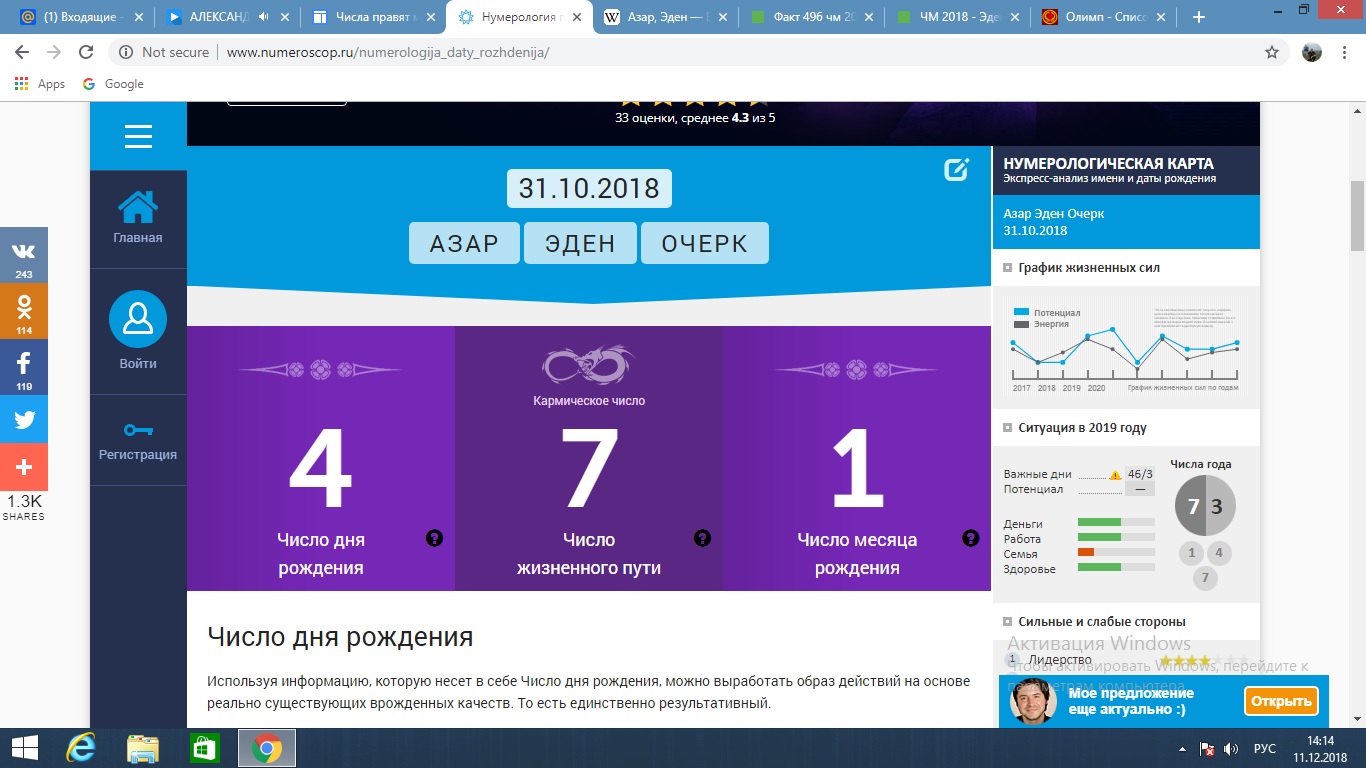This screenshot has width=1366, height=768.
Task: Click the Войти user icon
Action: click(138, 319)
